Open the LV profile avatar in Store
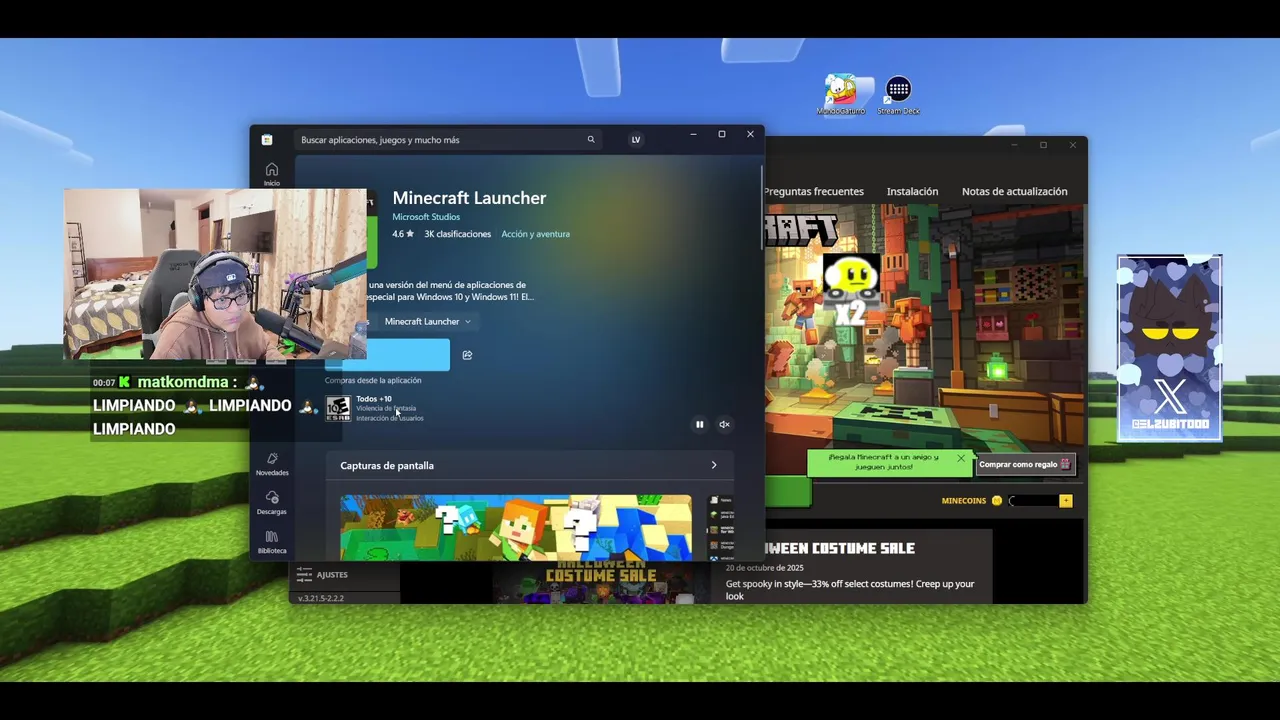 [x=635, y=140]
